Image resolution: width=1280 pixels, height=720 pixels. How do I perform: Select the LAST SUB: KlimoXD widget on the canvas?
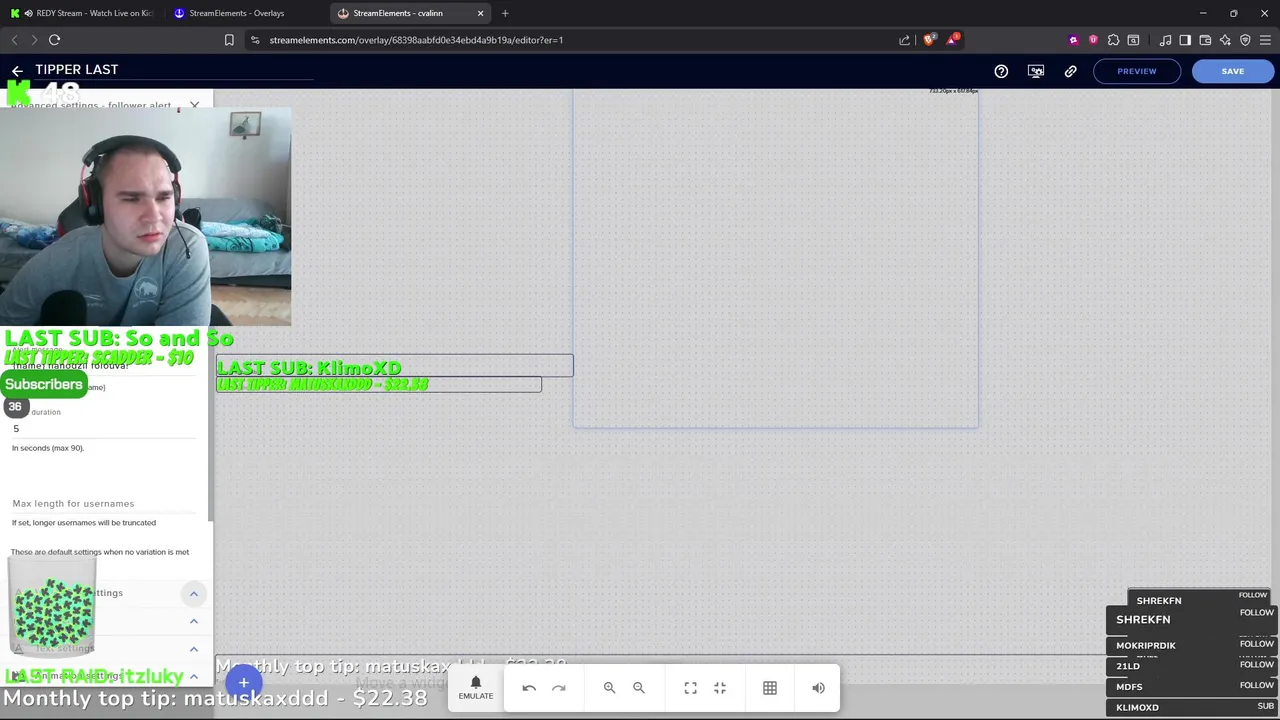click(x=394, y=366)
